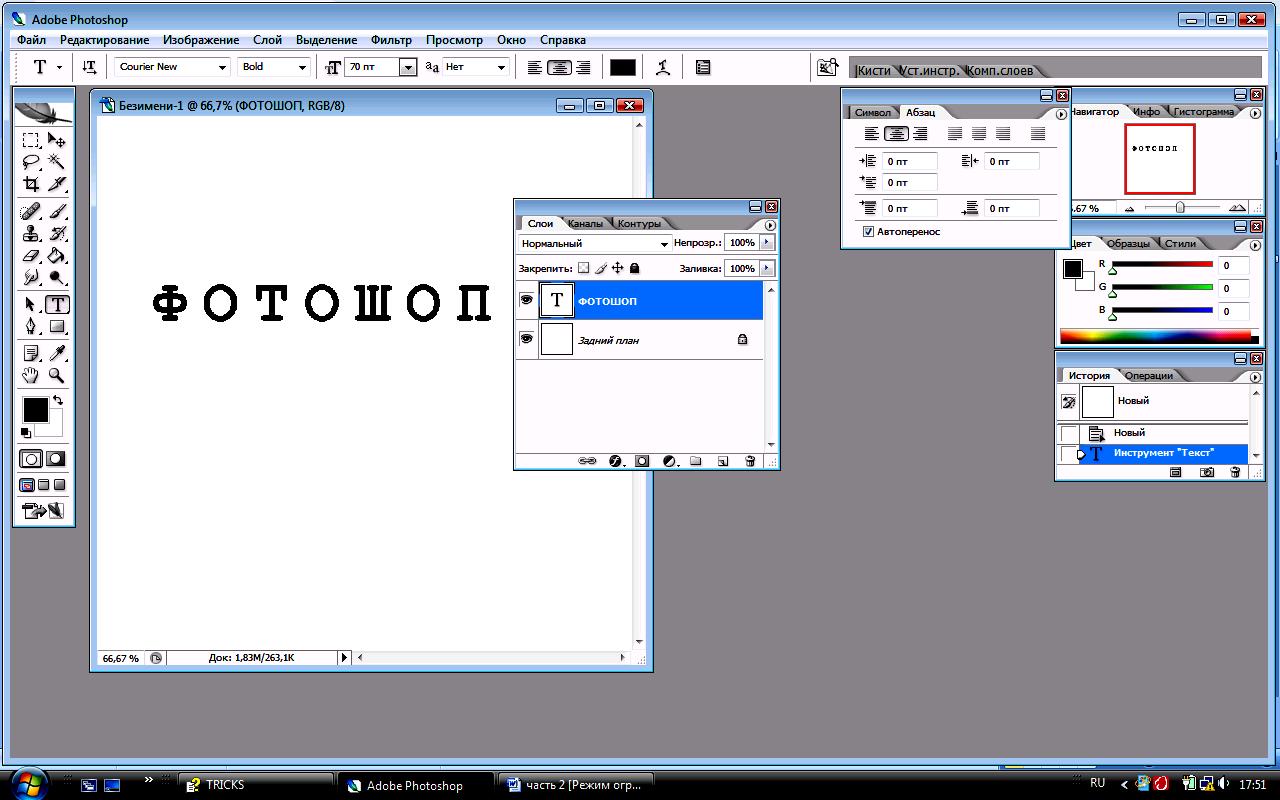Select the History Brush tool

57,234
